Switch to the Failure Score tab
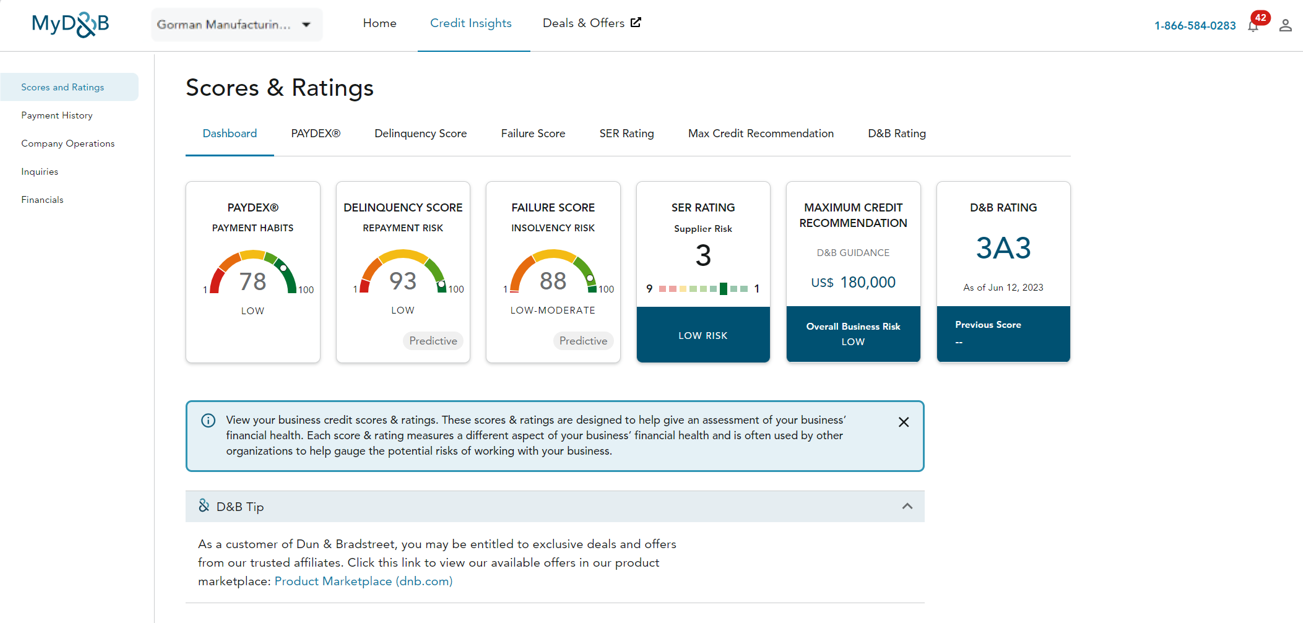 533,134
